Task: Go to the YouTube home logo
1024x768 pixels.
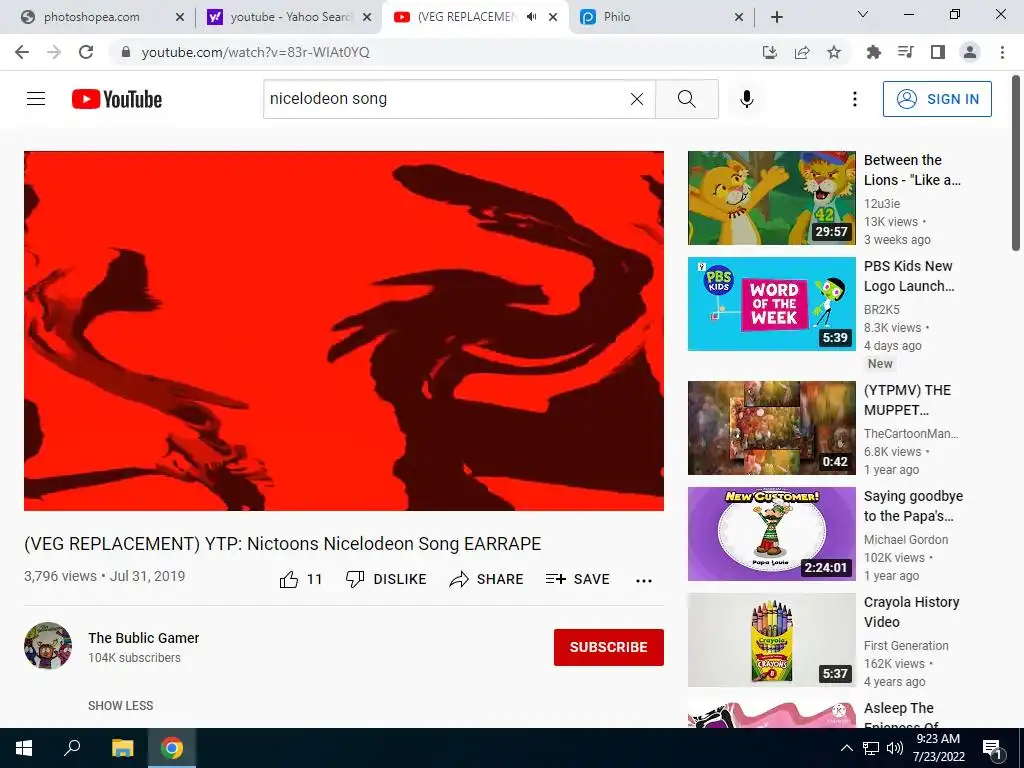Action: (117, 99)
